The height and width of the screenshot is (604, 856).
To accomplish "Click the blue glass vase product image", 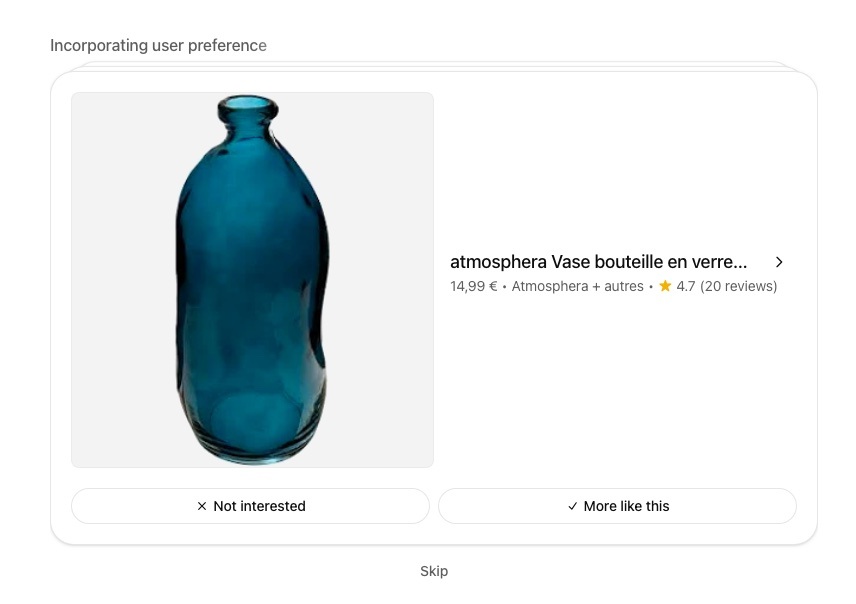I will coord(252,280).
